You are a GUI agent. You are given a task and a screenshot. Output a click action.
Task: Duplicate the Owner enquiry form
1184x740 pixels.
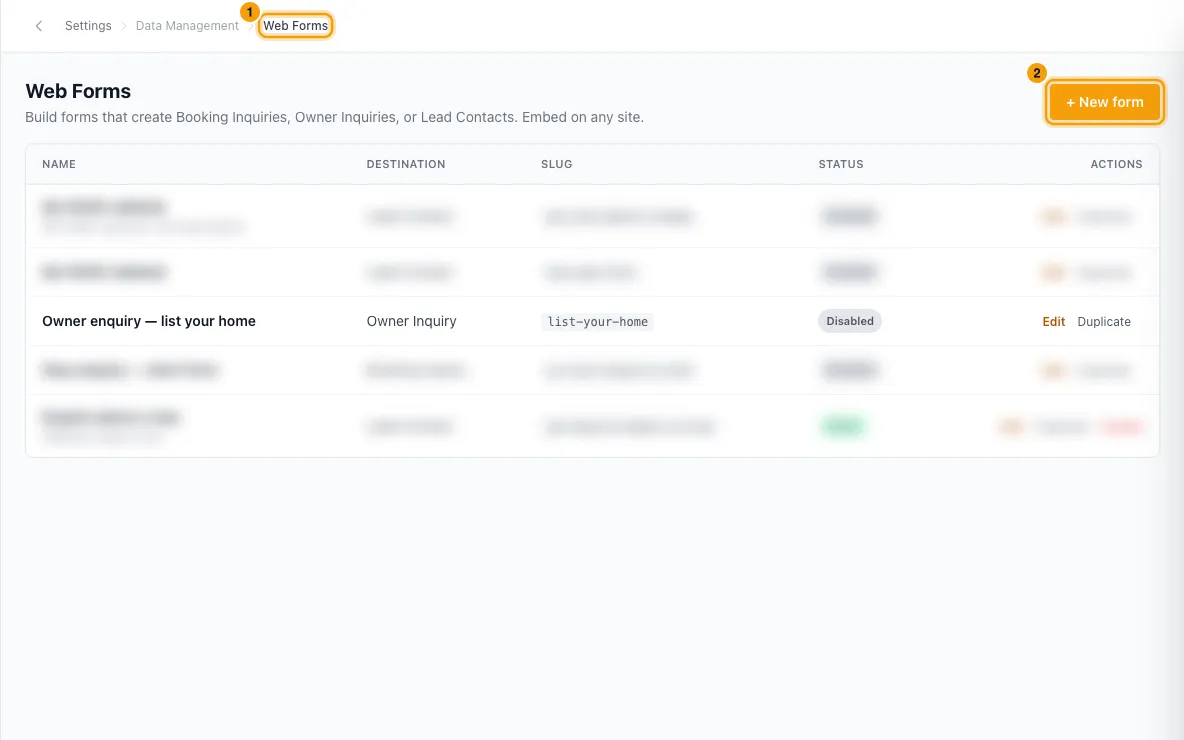1104,322
